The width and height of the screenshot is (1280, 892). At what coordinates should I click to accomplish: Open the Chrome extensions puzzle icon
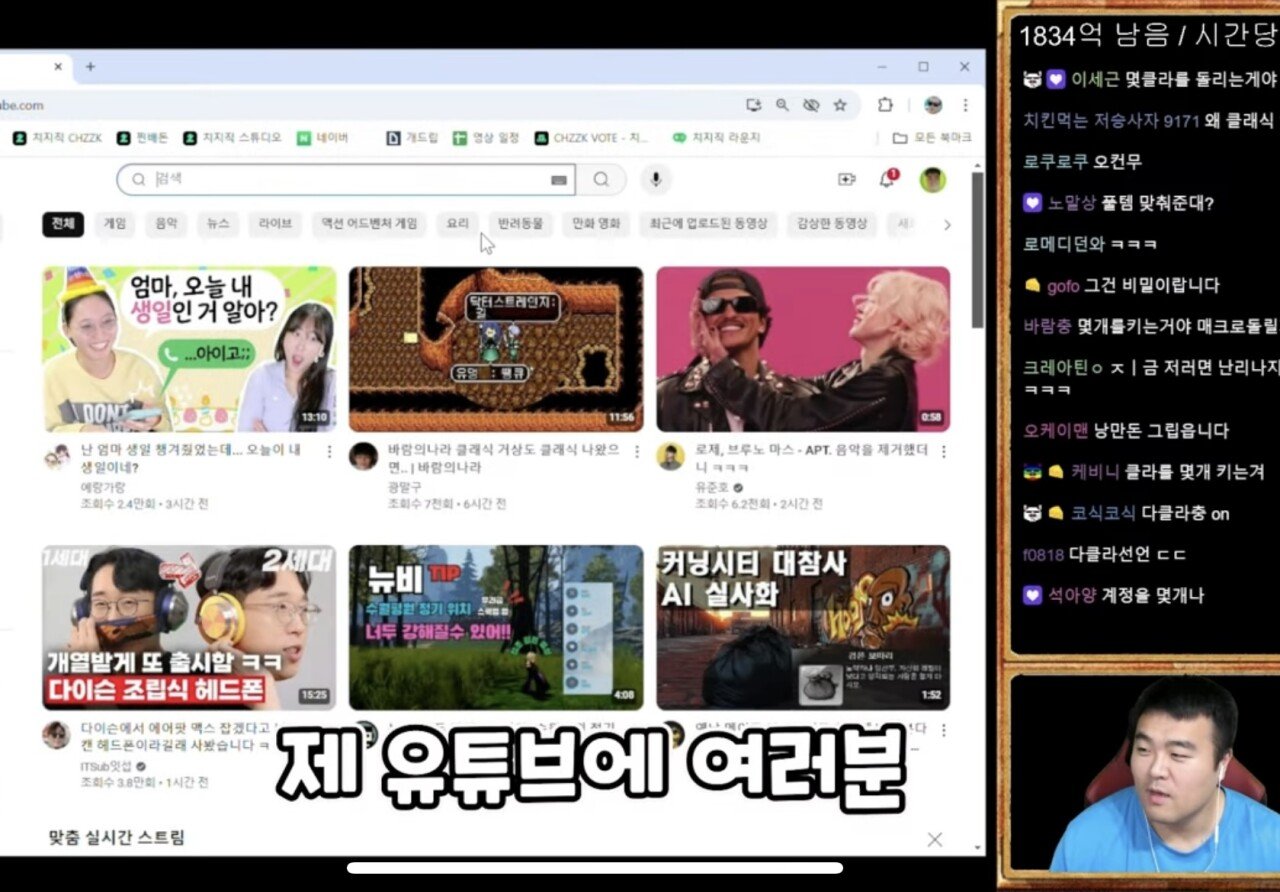(885, 105)
